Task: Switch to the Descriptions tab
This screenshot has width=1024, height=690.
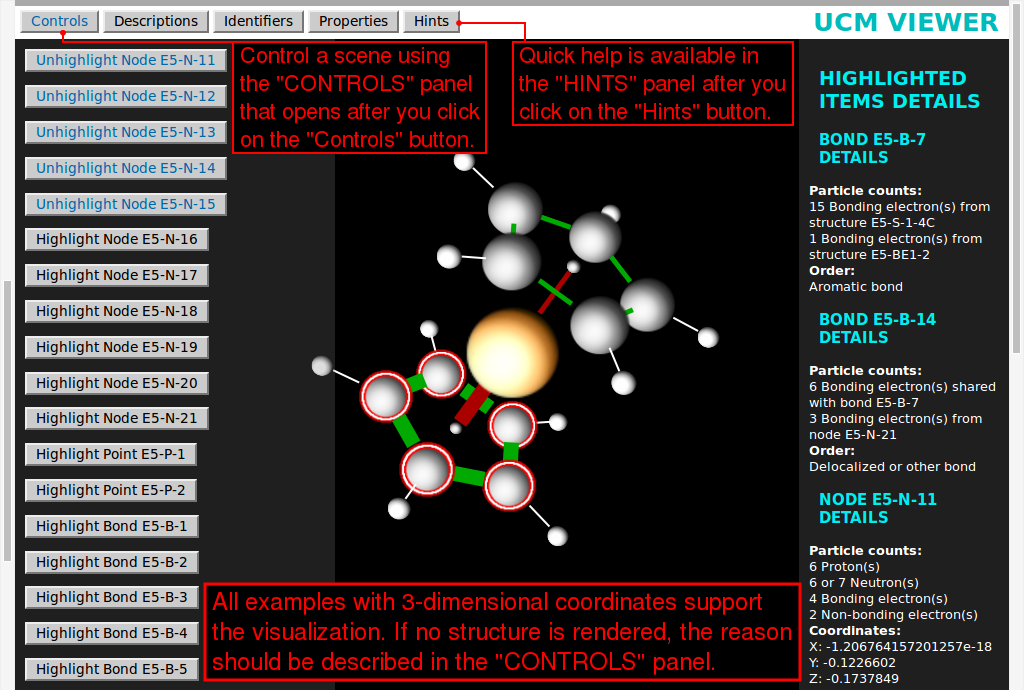Action: click(155, 22)
